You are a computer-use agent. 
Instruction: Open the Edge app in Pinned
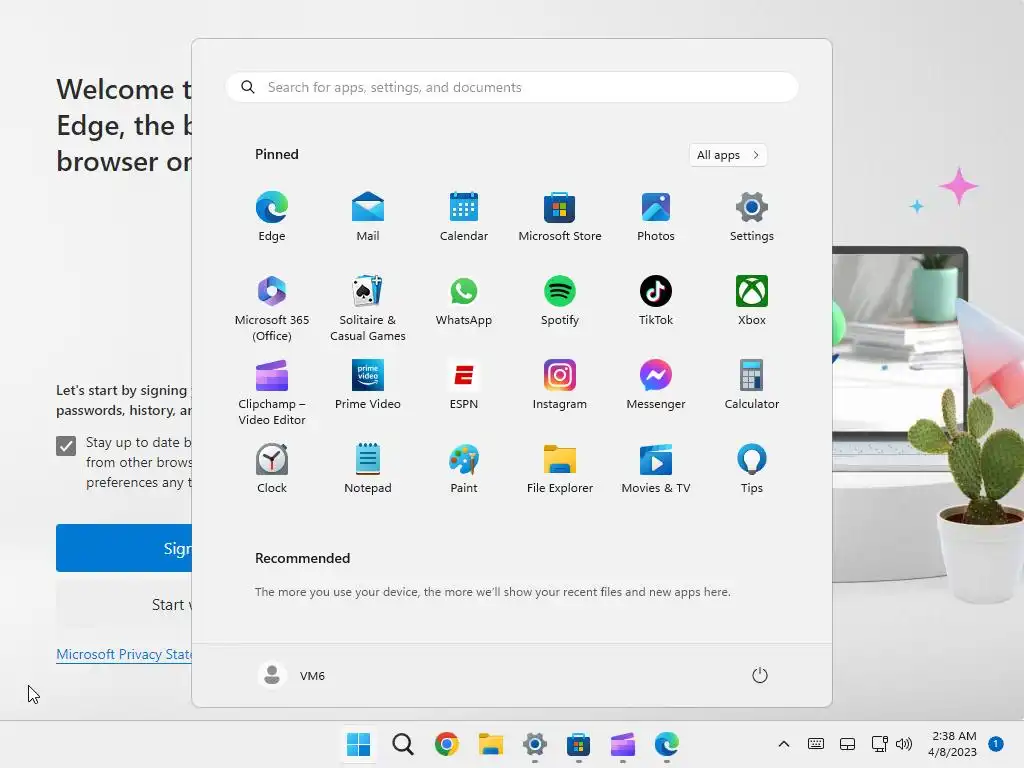(x=272, y=217)
